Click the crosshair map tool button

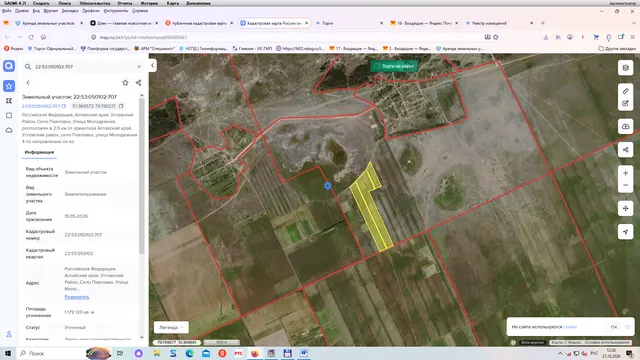click(x=625, y=209)
